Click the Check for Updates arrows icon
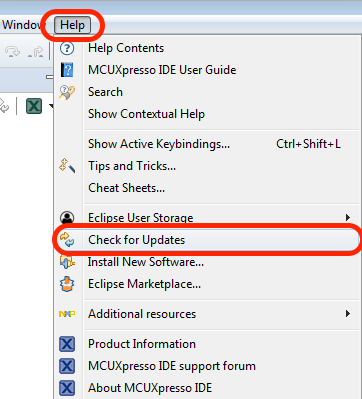362x399 pixels. click(x=67, y=240)
